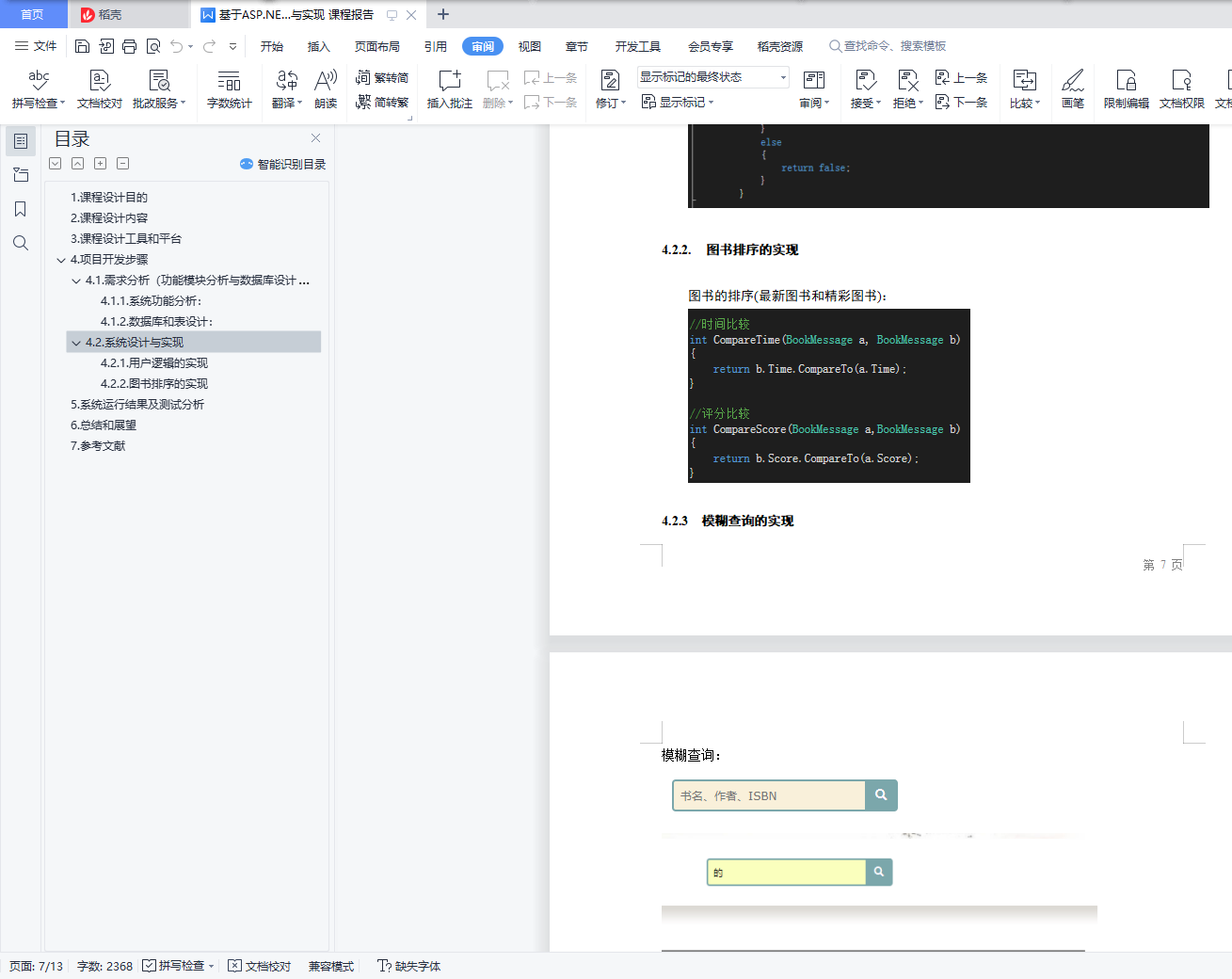Open the spell check (拼写检查) tool
1232x979 pixels.
coord(39,89)
